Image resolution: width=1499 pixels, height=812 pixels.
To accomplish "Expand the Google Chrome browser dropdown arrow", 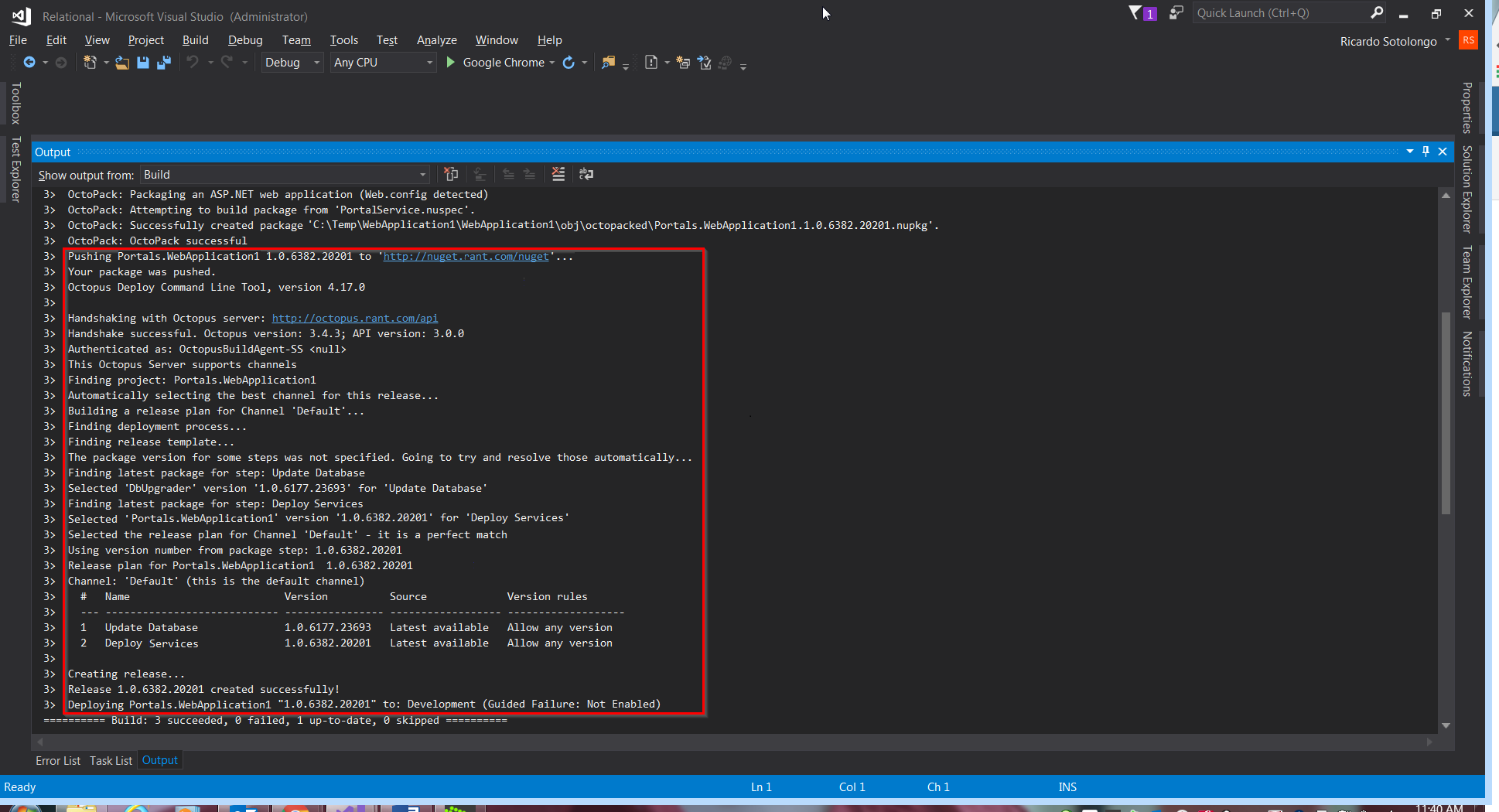I will pos(552,63).
